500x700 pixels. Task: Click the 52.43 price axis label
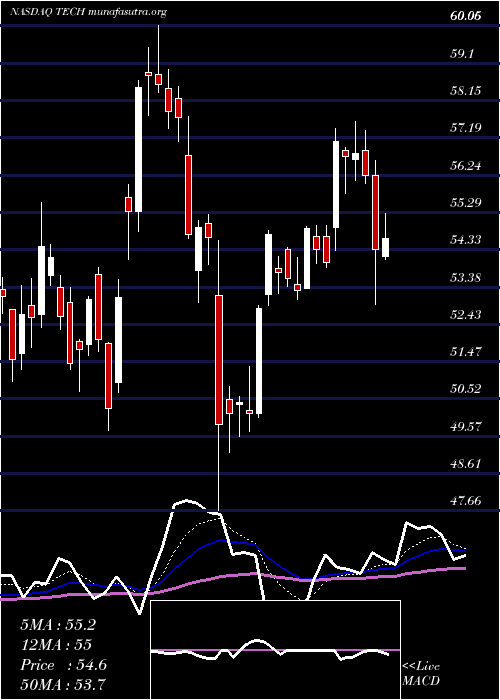point(466,315)
